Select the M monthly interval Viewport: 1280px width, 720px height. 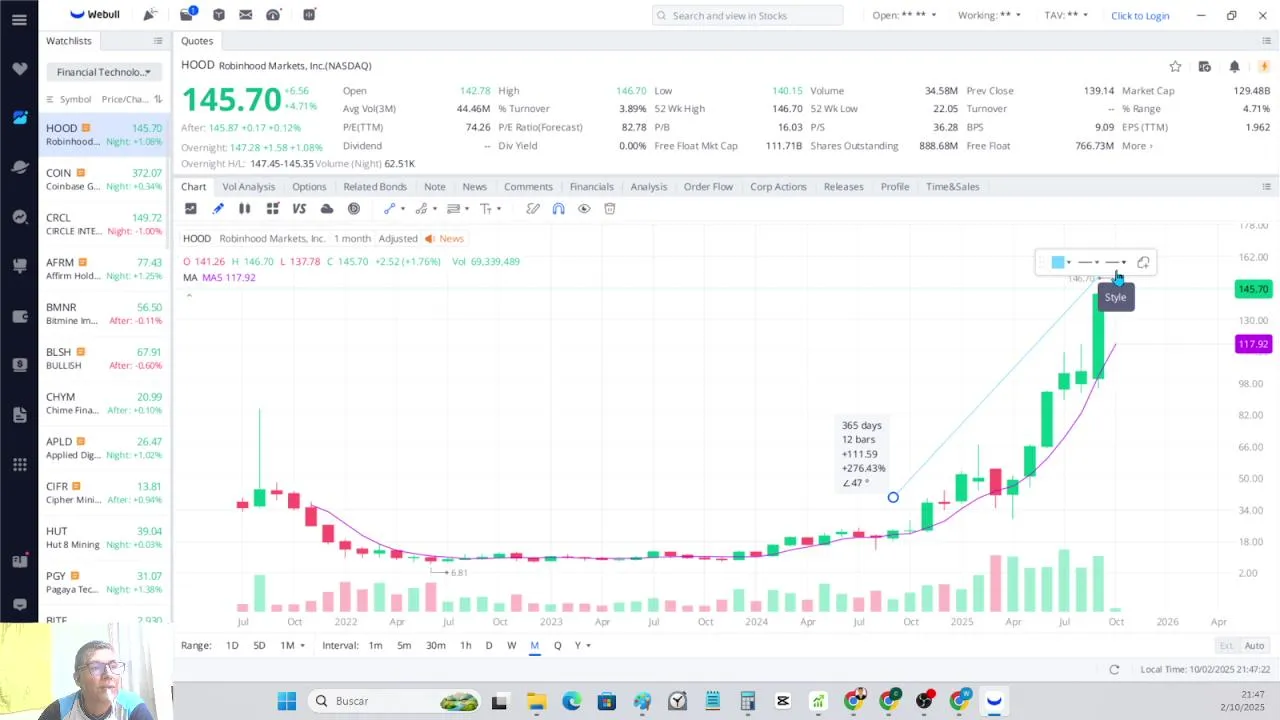pos(534,646)
